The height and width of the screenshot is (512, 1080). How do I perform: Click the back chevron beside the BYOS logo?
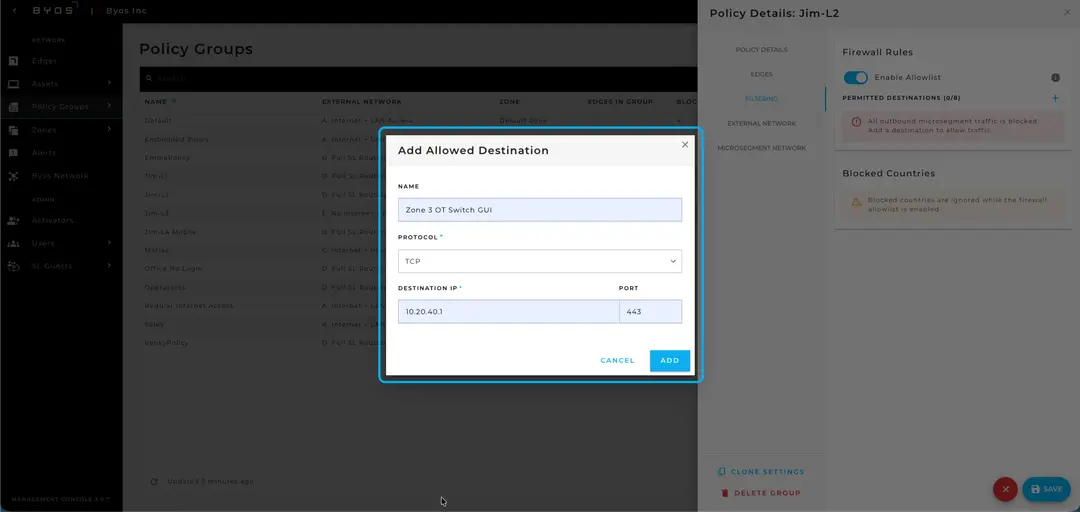[x=14, y=11]
